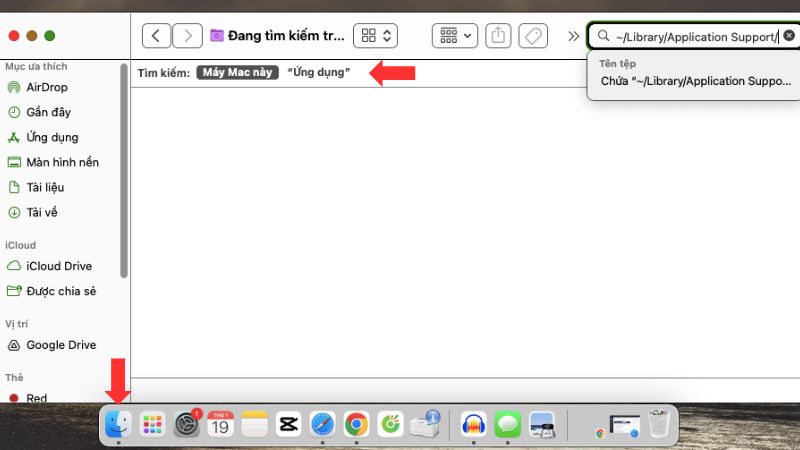The image size is (800, 450).
Task: Open "Tài liệu" in the sidebar
Action: pyautogui.click(x=45, y=187)
